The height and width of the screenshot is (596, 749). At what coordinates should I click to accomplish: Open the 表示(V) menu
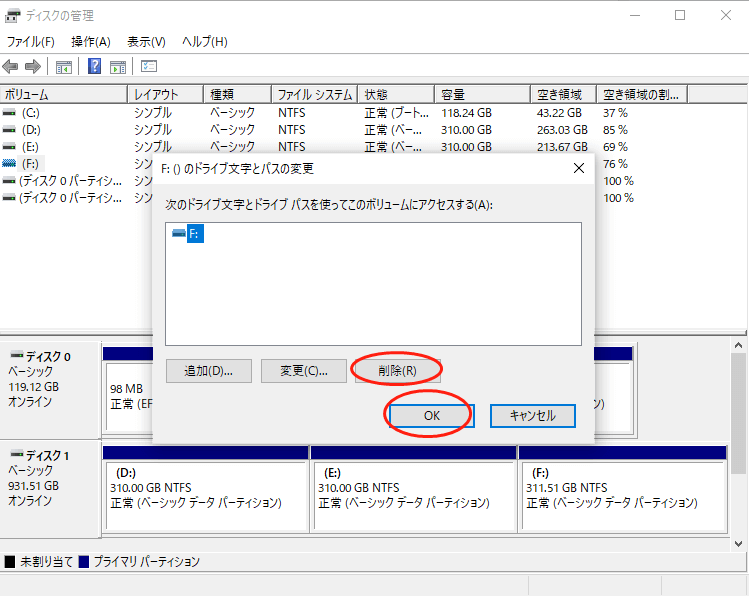tap(146, 42)
